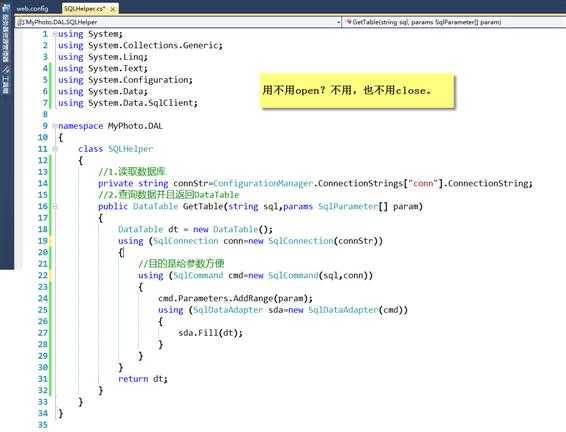The height and width of the screenshot is (432, 566).
Task: Click the "conn" string literal
Action: 423,183
